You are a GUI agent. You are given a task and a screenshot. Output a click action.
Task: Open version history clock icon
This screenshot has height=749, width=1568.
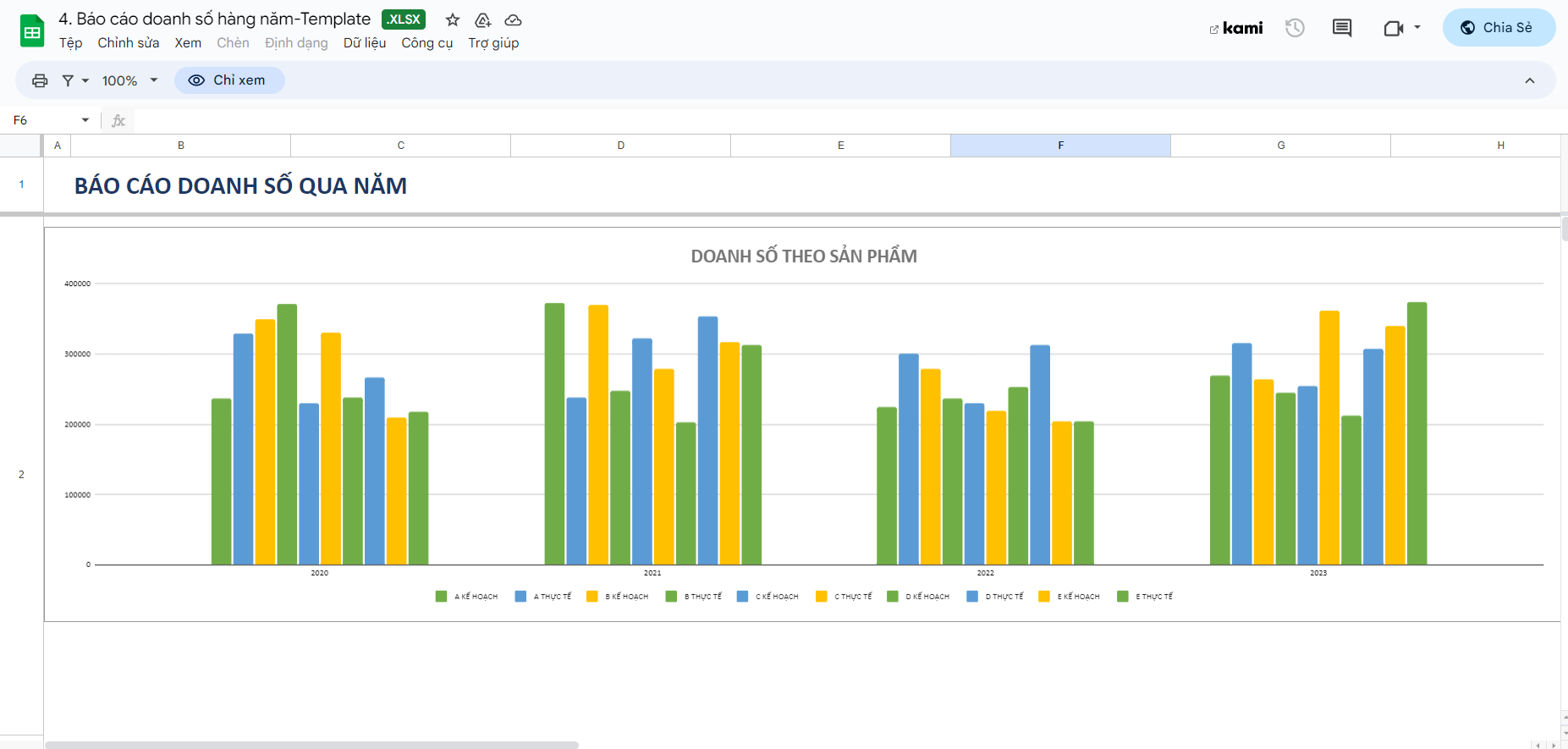click(1295, 28)
